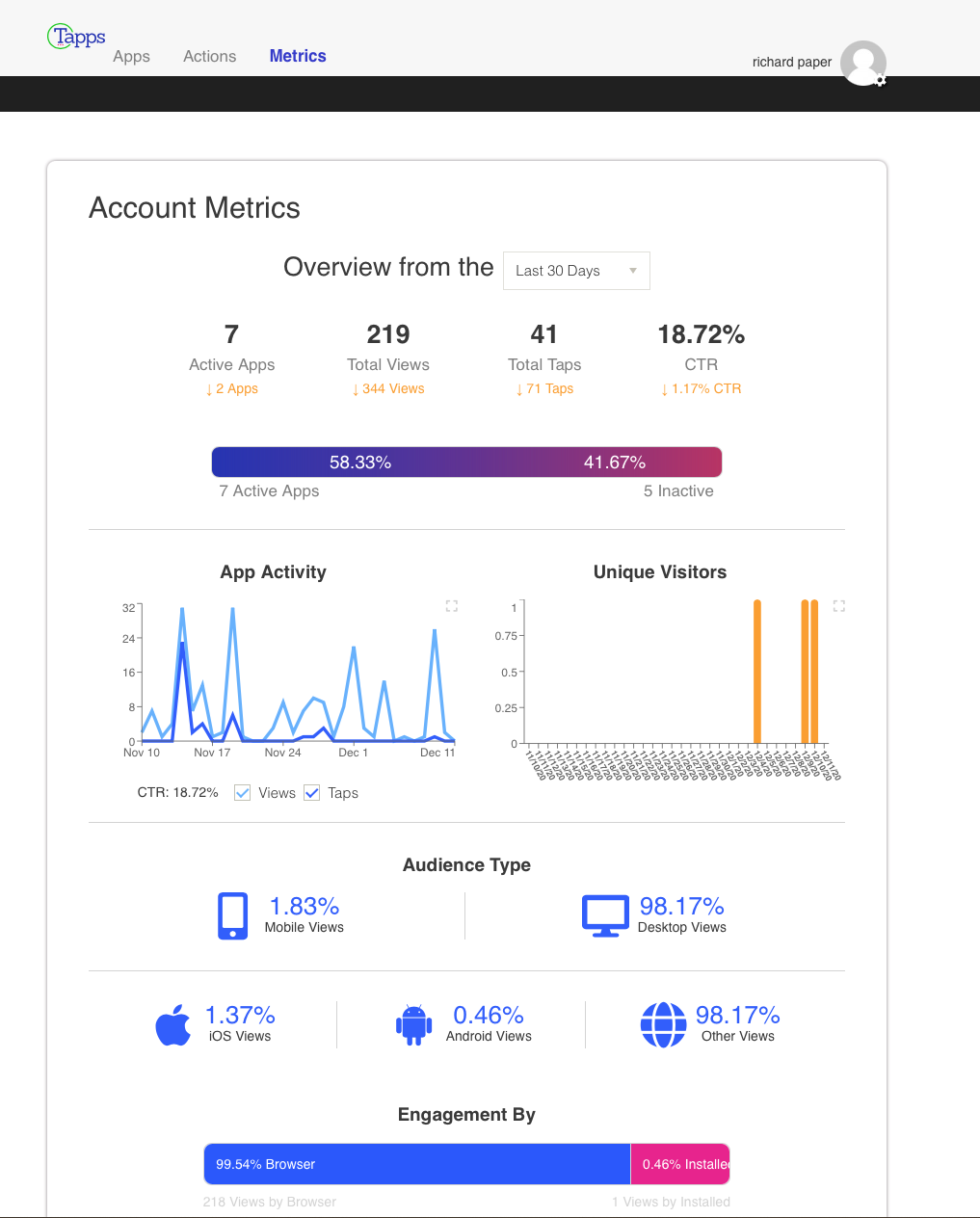Click the 99.54% Browser engagement bar
This screenshot has height=1218, width=980.
click(416, 1164)
